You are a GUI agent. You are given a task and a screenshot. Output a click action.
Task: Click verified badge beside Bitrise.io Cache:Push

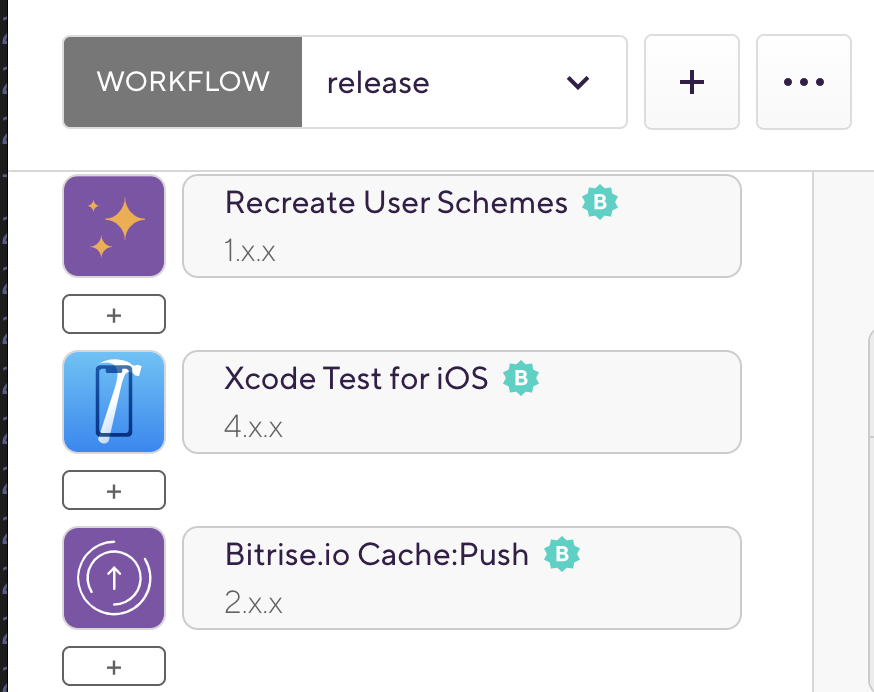(x=562, y=554)
